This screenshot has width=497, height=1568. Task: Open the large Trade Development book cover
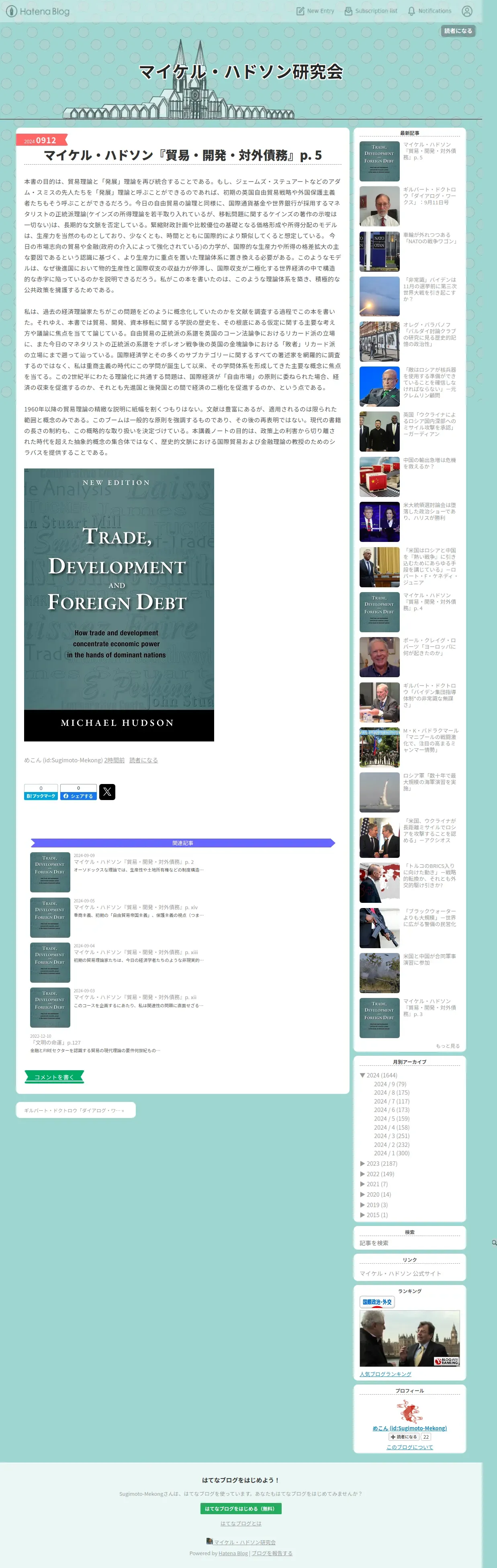coord(119,605)
